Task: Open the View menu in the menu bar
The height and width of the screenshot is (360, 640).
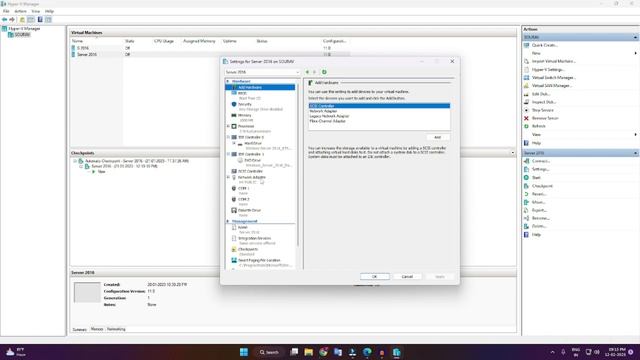Action: 36,11
